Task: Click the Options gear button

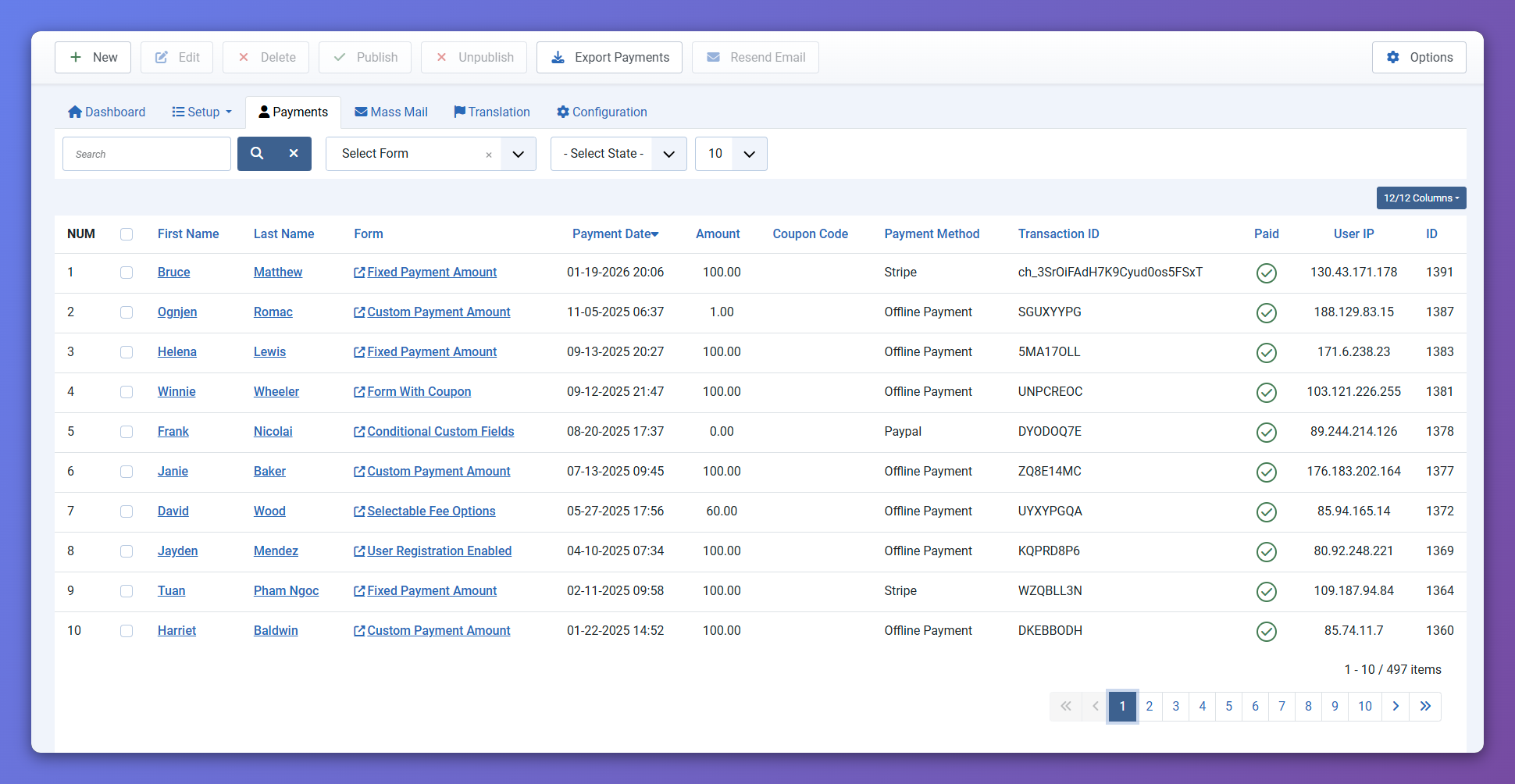Action: 1418,57
